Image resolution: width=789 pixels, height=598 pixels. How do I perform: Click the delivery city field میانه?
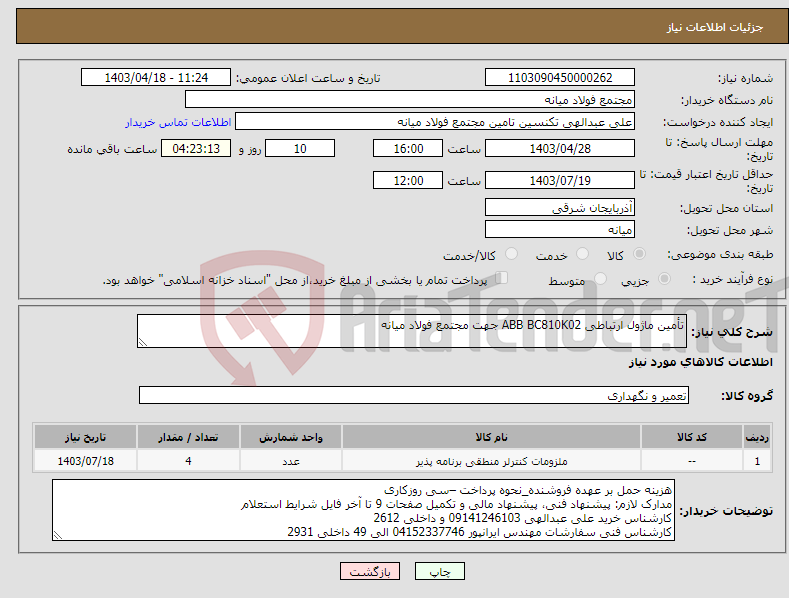(x=560, y=230)
